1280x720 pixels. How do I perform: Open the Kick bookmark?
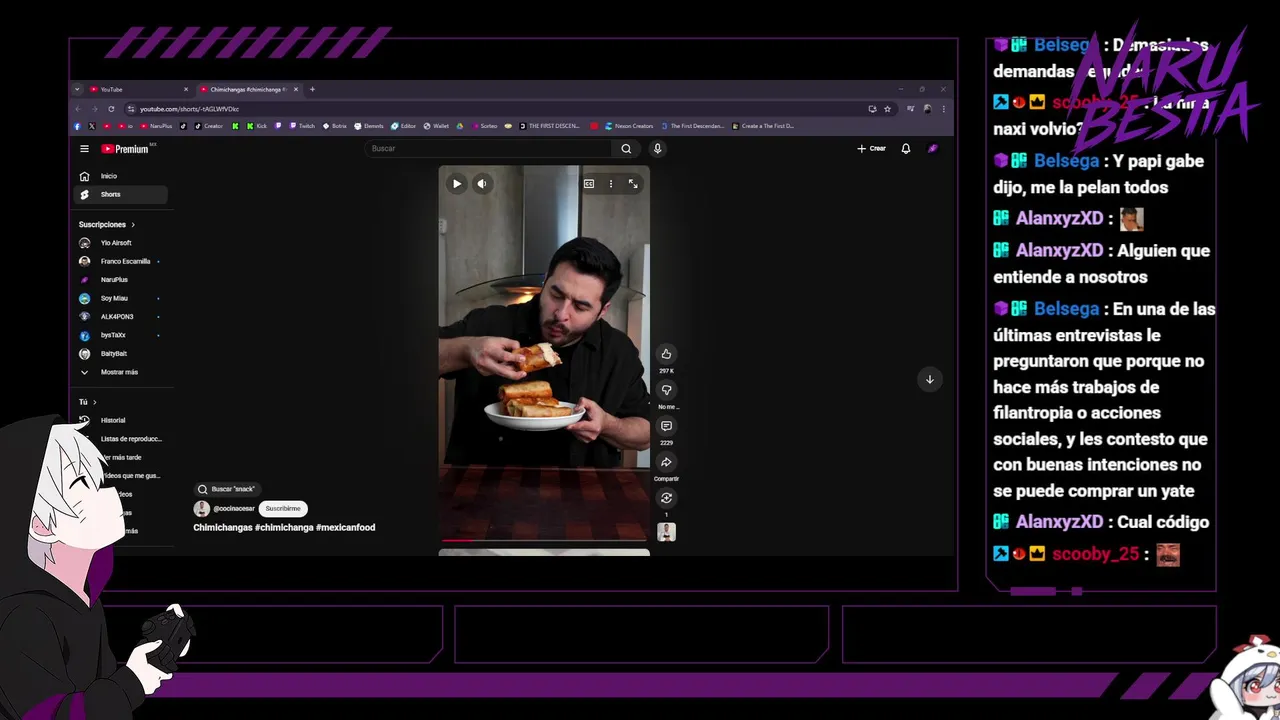(259, 126)
